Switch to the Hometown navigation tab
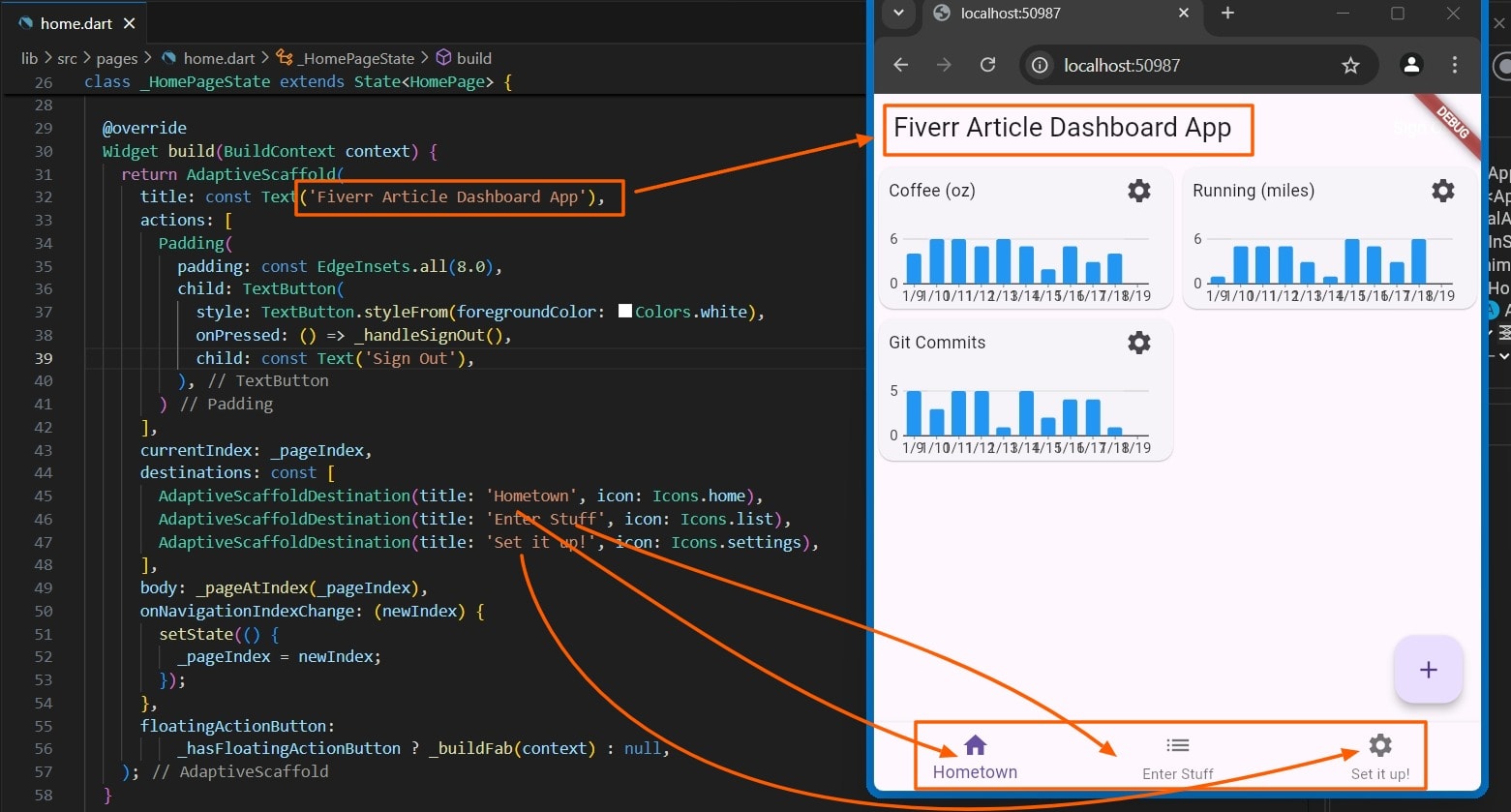 (x=975, y=757)
